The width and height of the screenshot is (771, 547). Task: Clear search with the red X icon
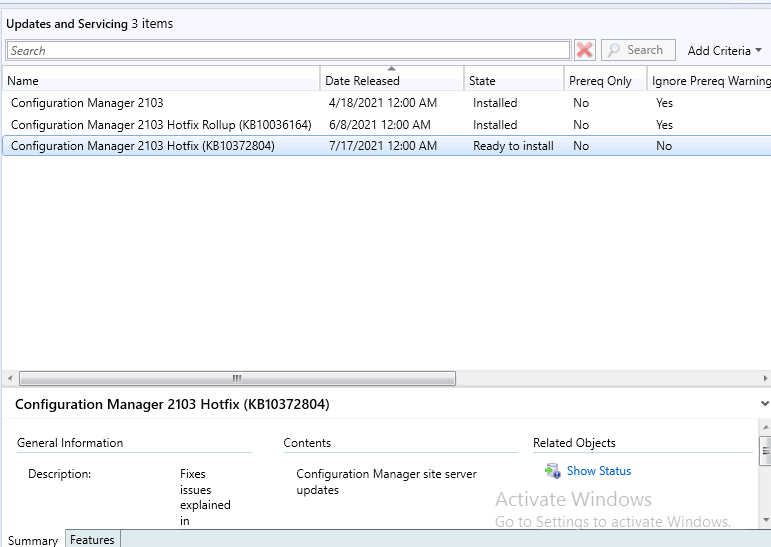(x=585, y=50)
